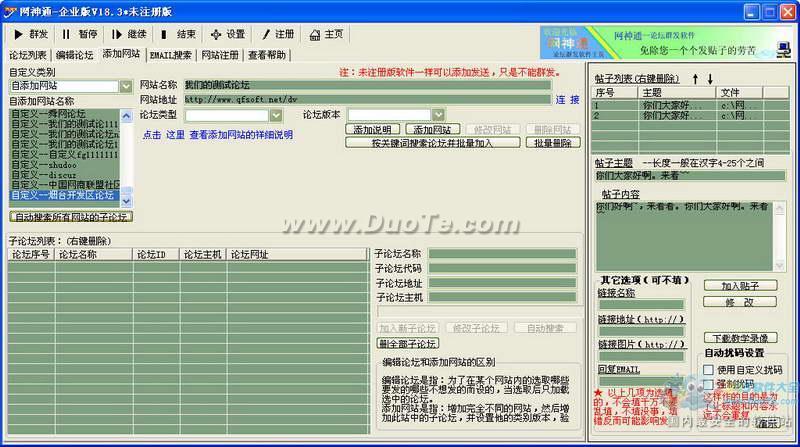Click the 网站地址 URL input field

367,100
